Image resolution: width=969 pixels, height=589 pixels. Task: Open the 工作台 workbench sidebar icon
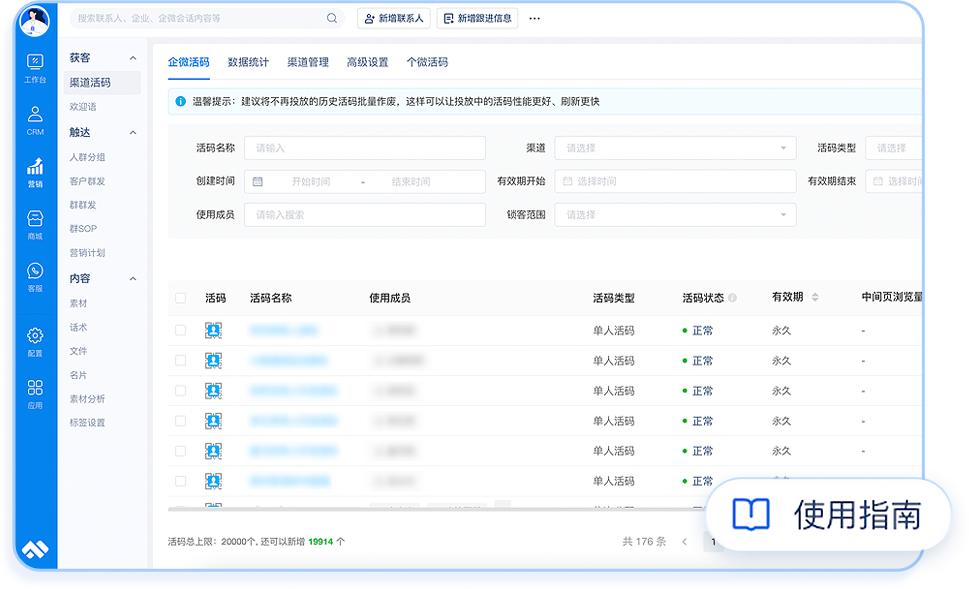35,66
